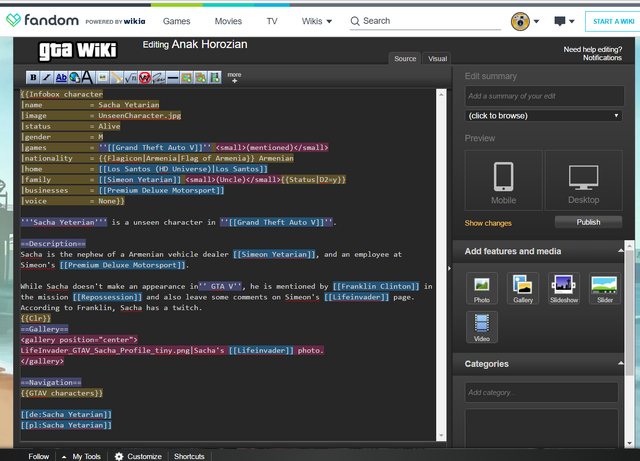This screenshot has height=461, width=640.
Task: Focus the edit summary input
Action: pos(544,96)
